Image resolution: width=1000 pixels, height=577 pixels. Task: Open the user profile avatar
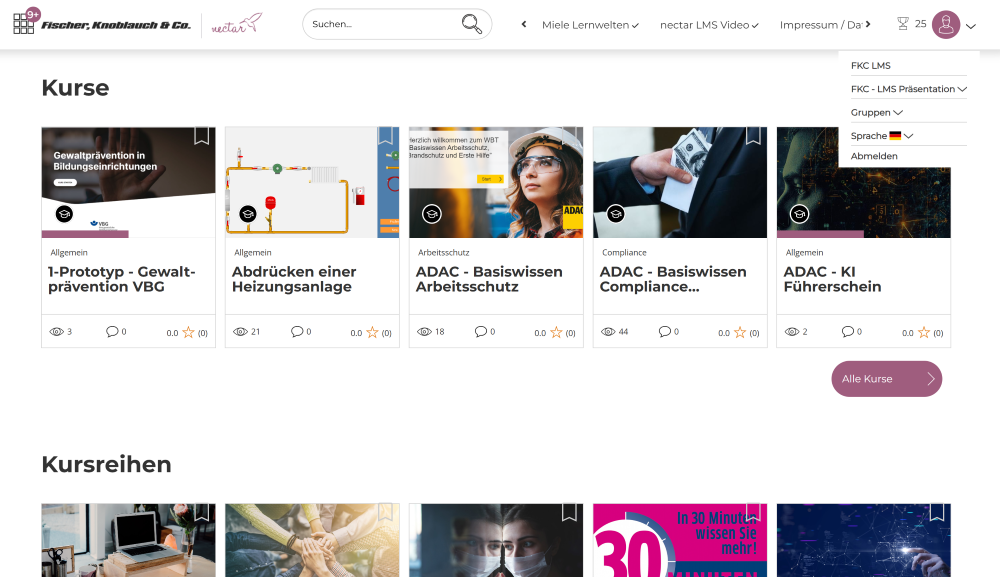point(945,25)
